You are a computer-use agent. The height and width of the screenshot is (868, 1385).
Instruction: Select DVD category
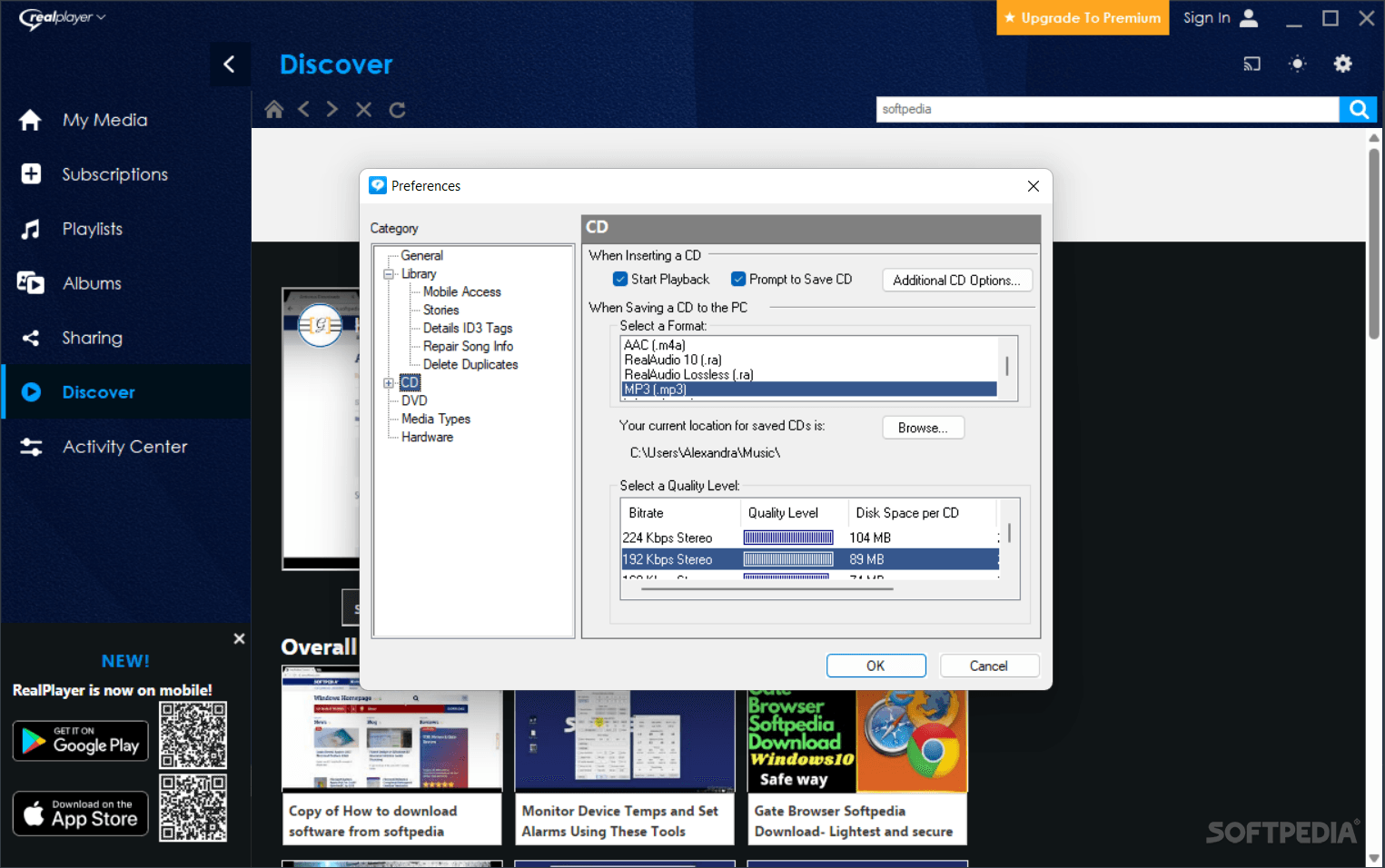pos(414,401)
